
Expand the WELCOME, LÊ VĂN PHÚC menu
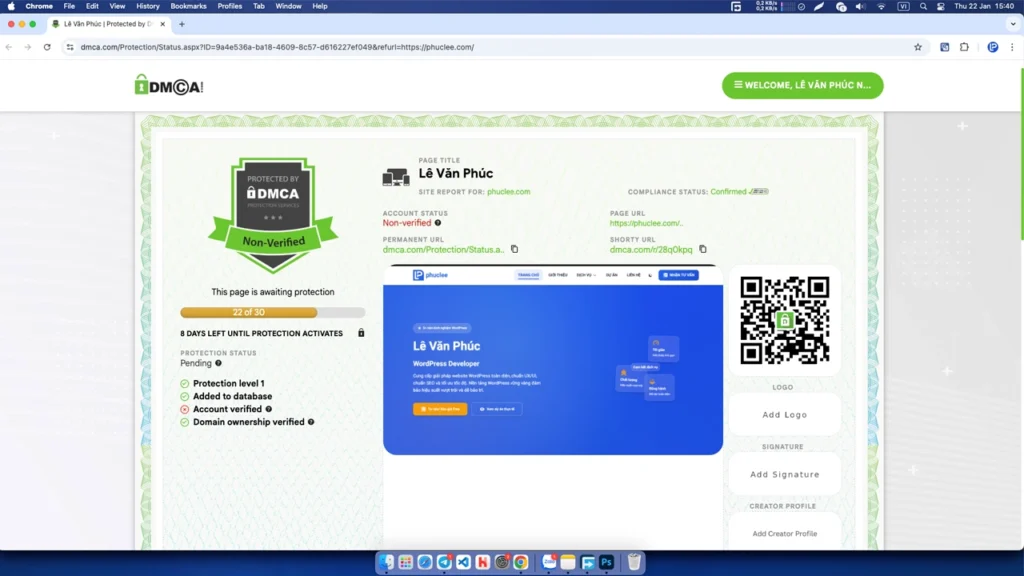803,85
